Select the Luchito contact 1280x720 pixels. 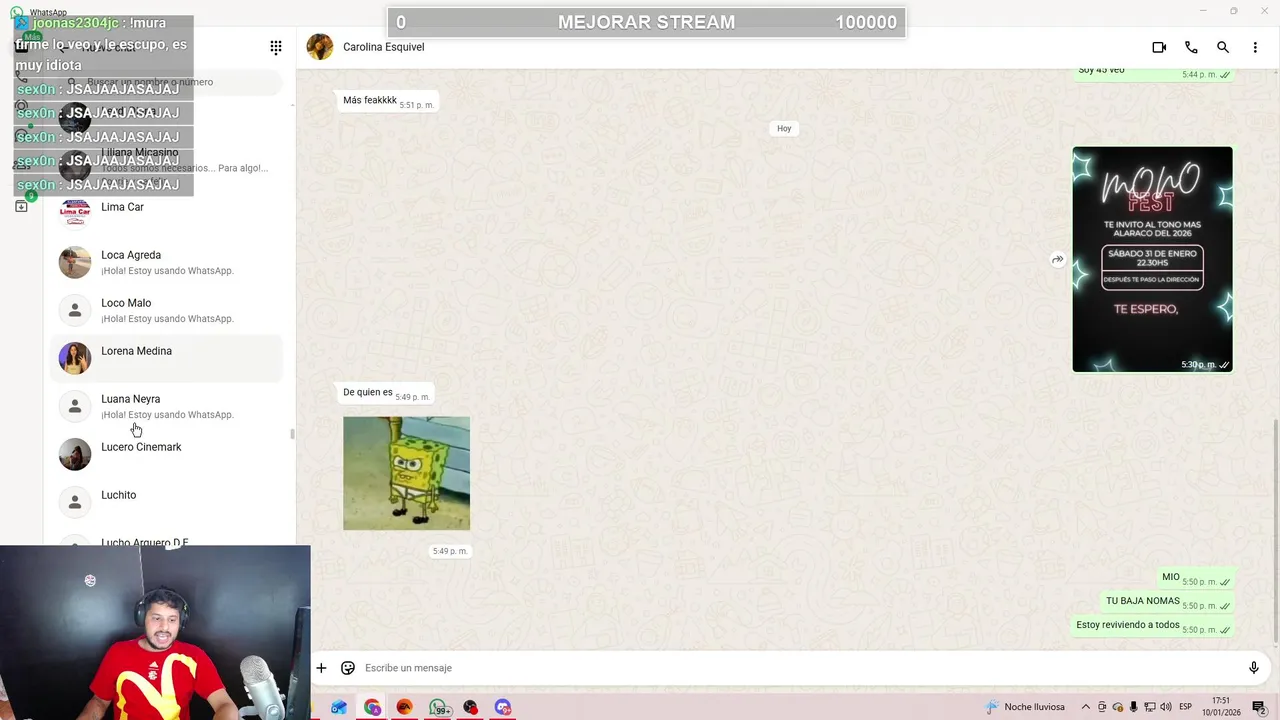(x=166, y=502)
